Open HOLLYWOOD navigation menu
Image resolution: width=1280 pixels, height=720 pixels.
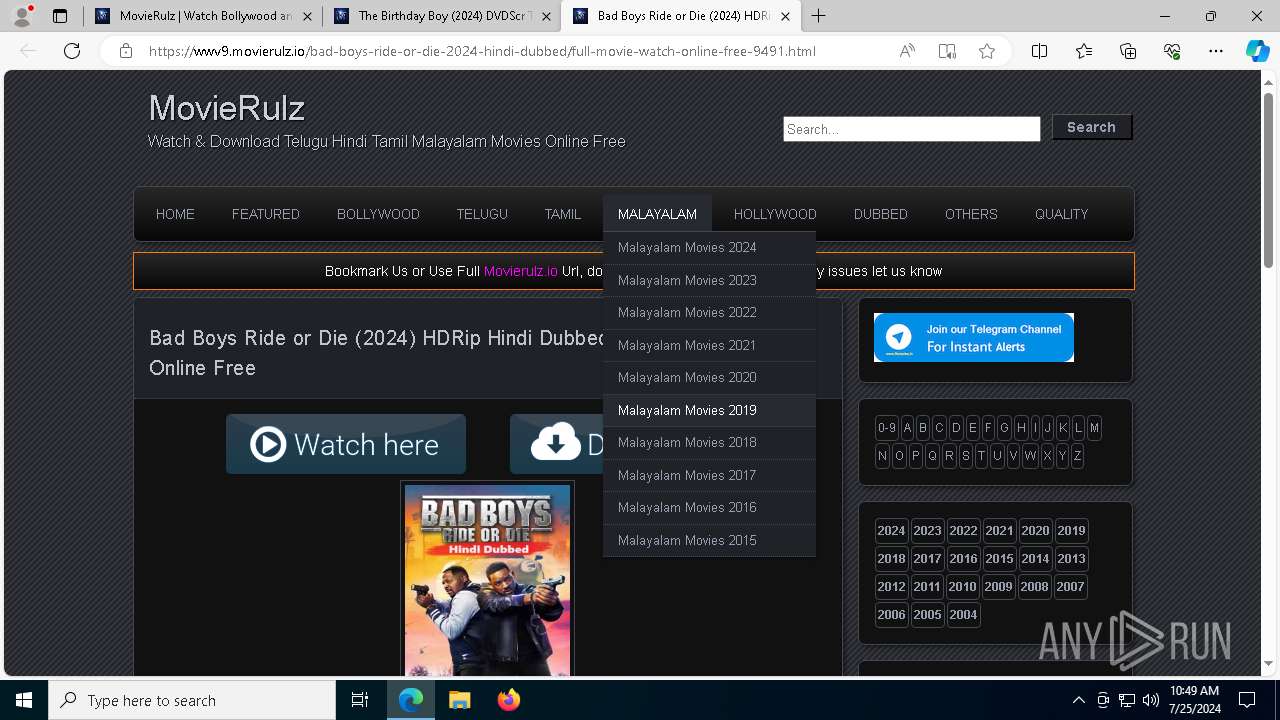click(x=775, y=214)
